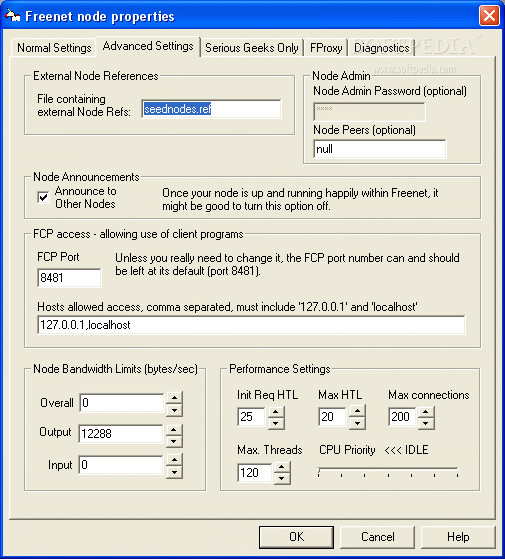Click the Input bandwidth field

coord(120,465)
